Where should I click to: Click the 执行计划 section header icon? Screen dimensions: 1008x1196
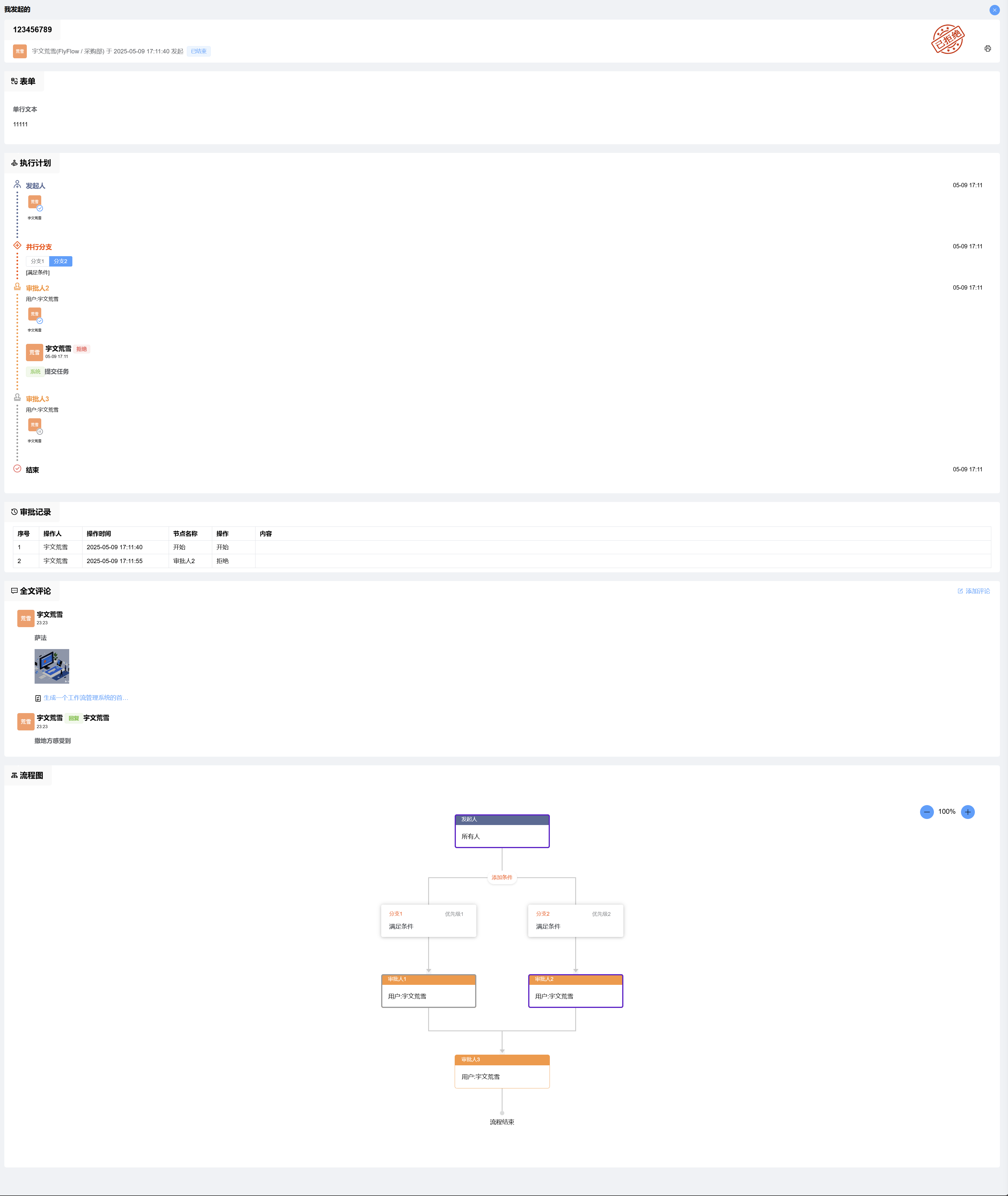14,163
